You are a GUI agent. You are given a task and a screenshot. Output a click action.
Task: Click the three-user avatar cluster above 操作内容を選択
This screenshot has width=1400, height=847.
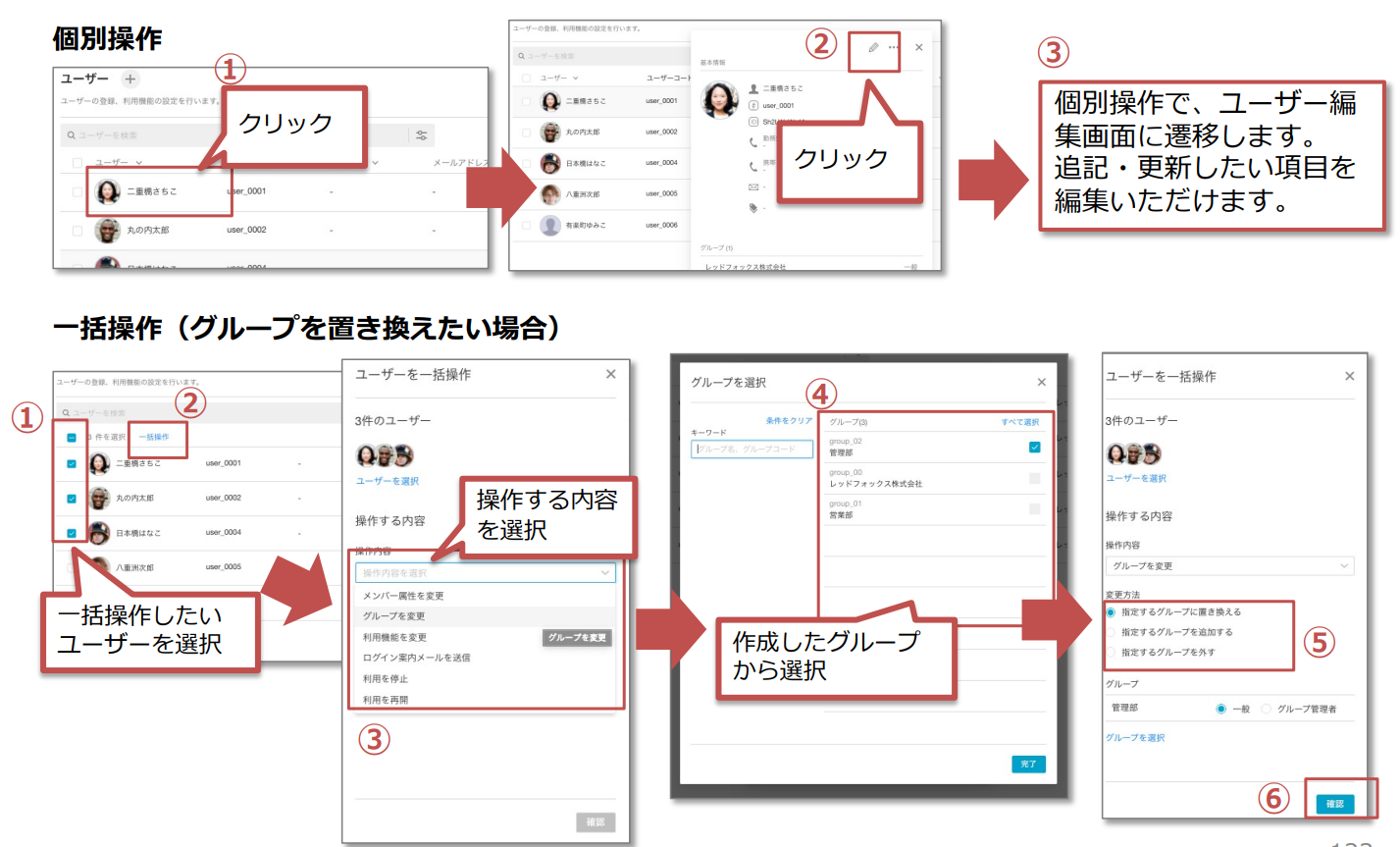385,454
